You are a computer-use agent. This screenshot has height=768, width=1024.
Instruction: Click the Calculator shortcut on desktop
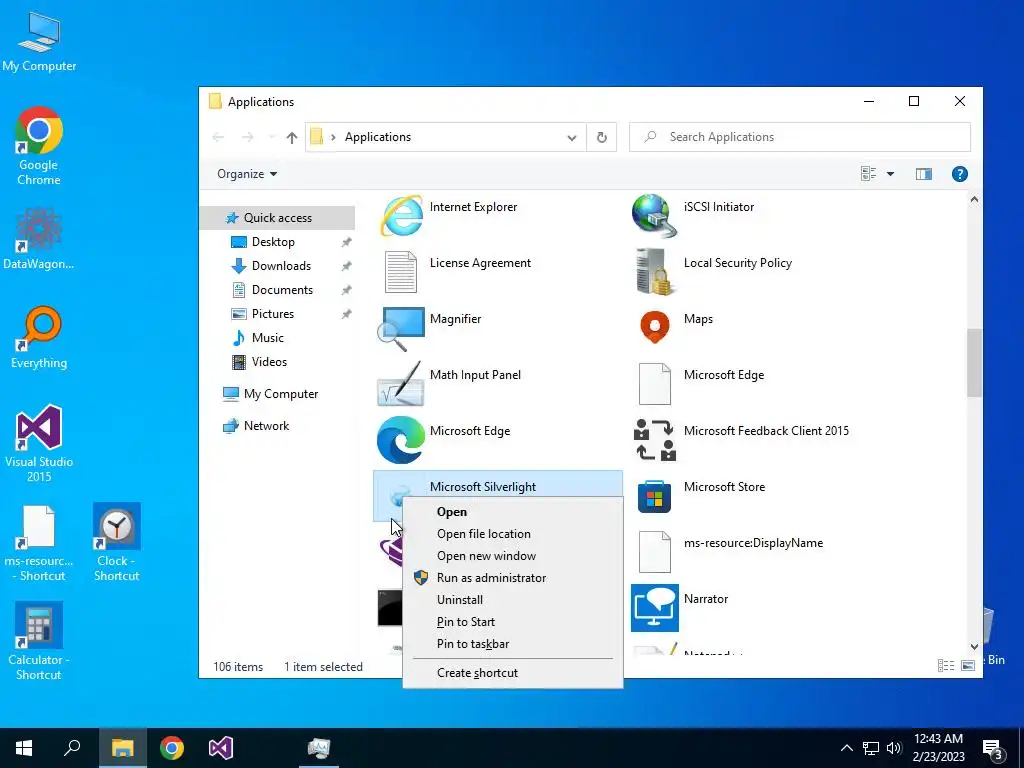39,641
